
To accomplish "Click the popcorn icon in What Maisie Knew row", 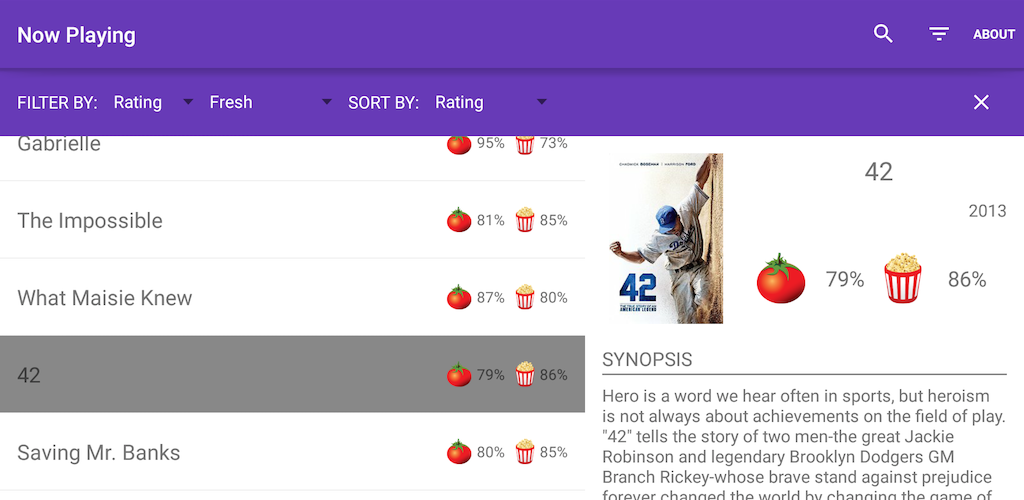I will tap(525, 297).
